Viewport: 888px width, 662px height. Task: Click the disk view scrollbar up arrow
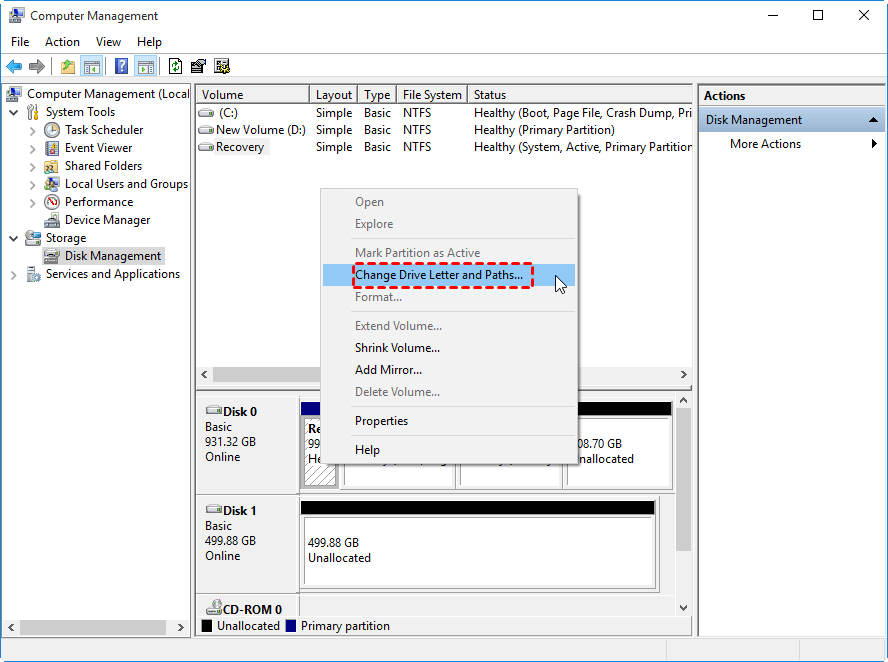coord(684,400)
